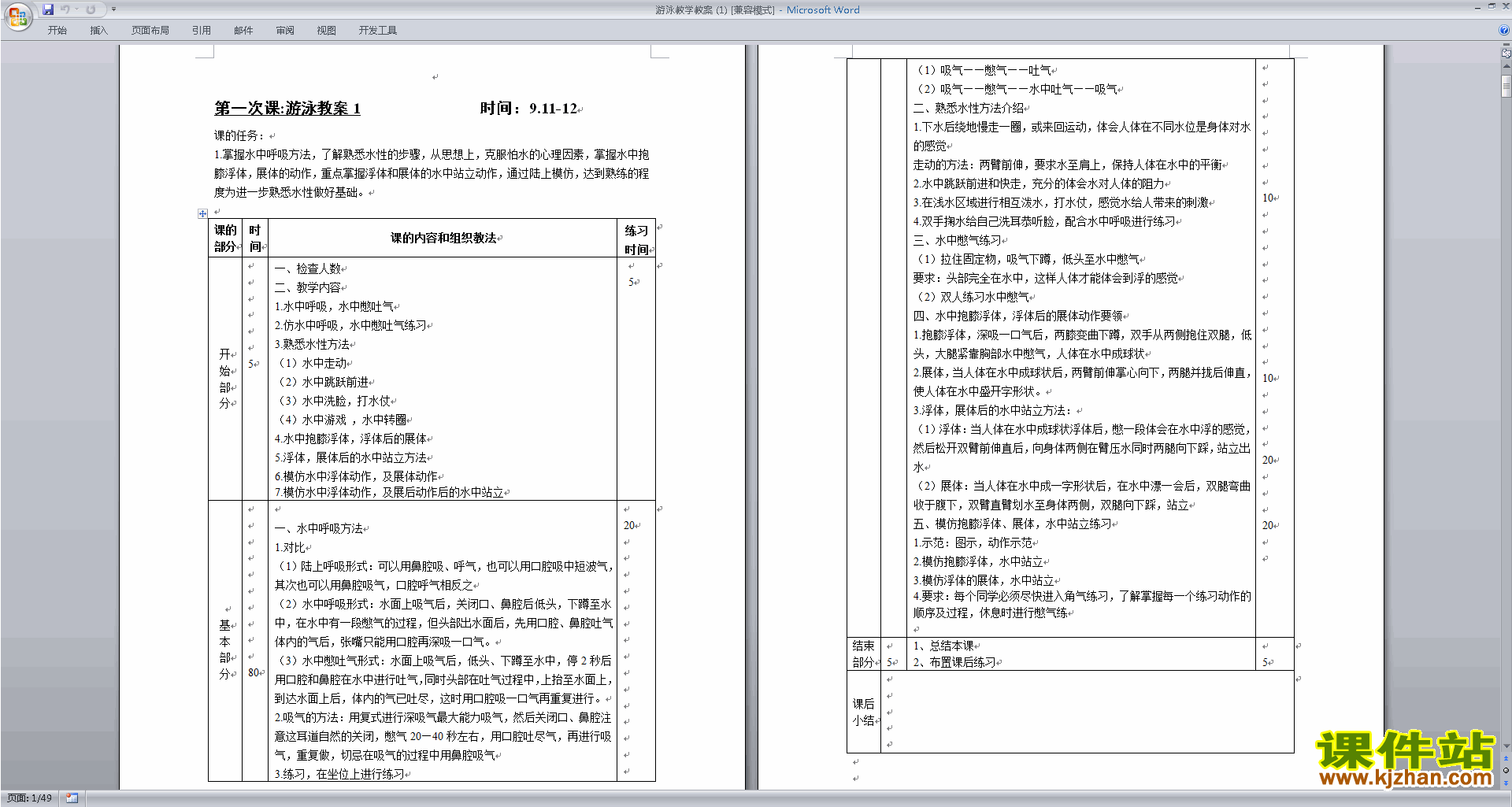The image size is (1512, 807).
Task: Click the text 时间: 9.11-12
Action: (528, 109)
